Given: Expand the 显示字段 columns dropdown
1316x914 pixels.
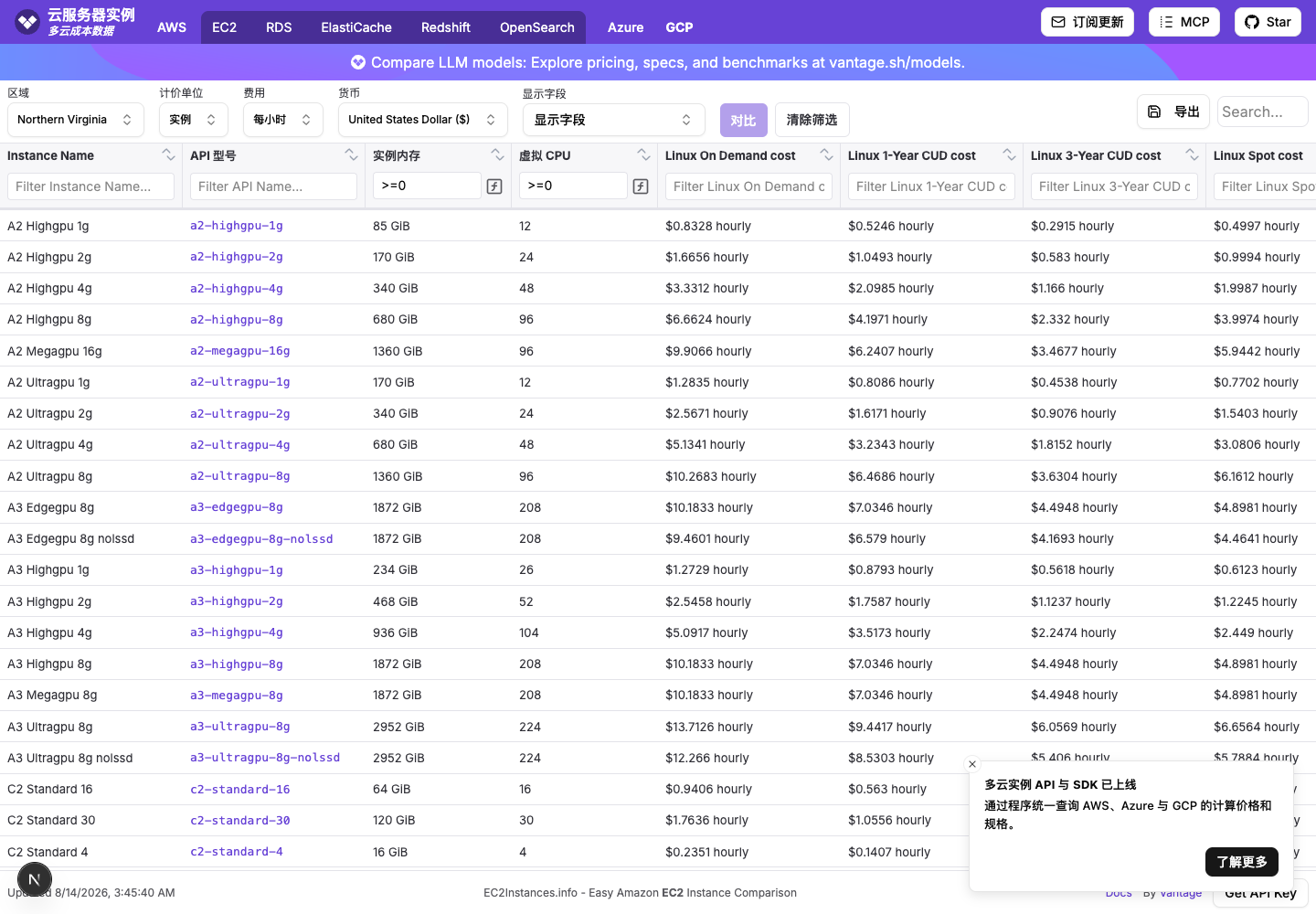Looking at the screenshot, I should [614, 120].
